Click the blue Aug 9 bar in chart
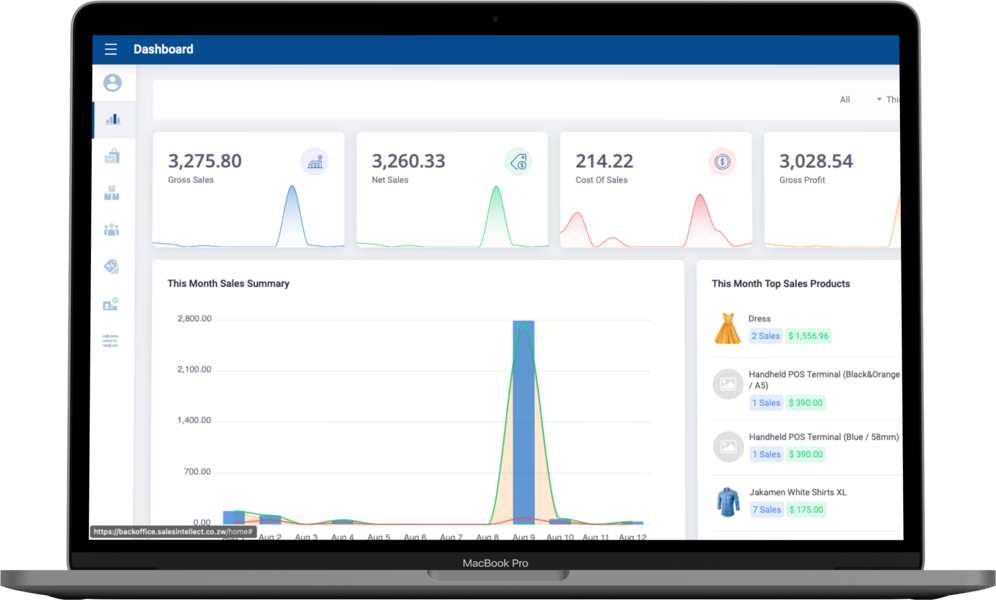 coord(523,420)
